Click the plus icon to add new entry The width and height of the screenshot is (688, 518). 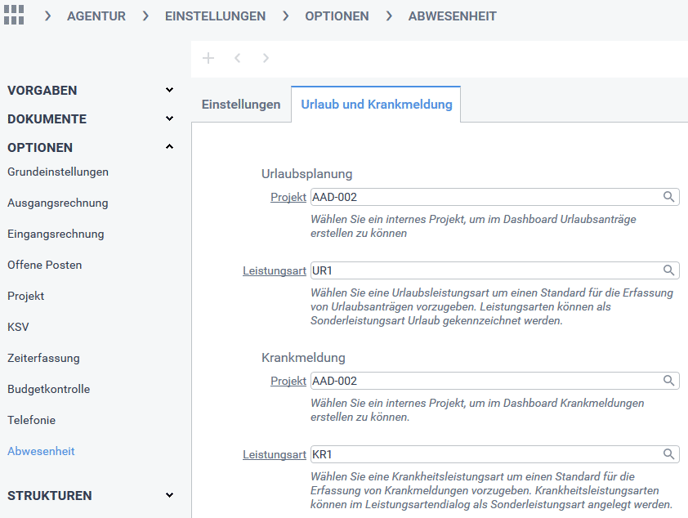click(208, 58)
